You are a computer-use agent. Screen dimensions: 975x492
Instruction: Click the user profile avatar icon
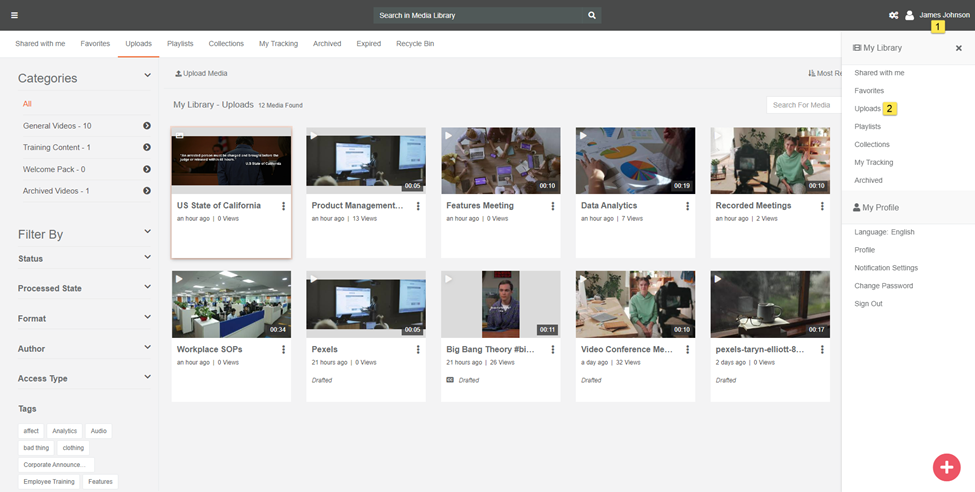[x=909, y=15]
